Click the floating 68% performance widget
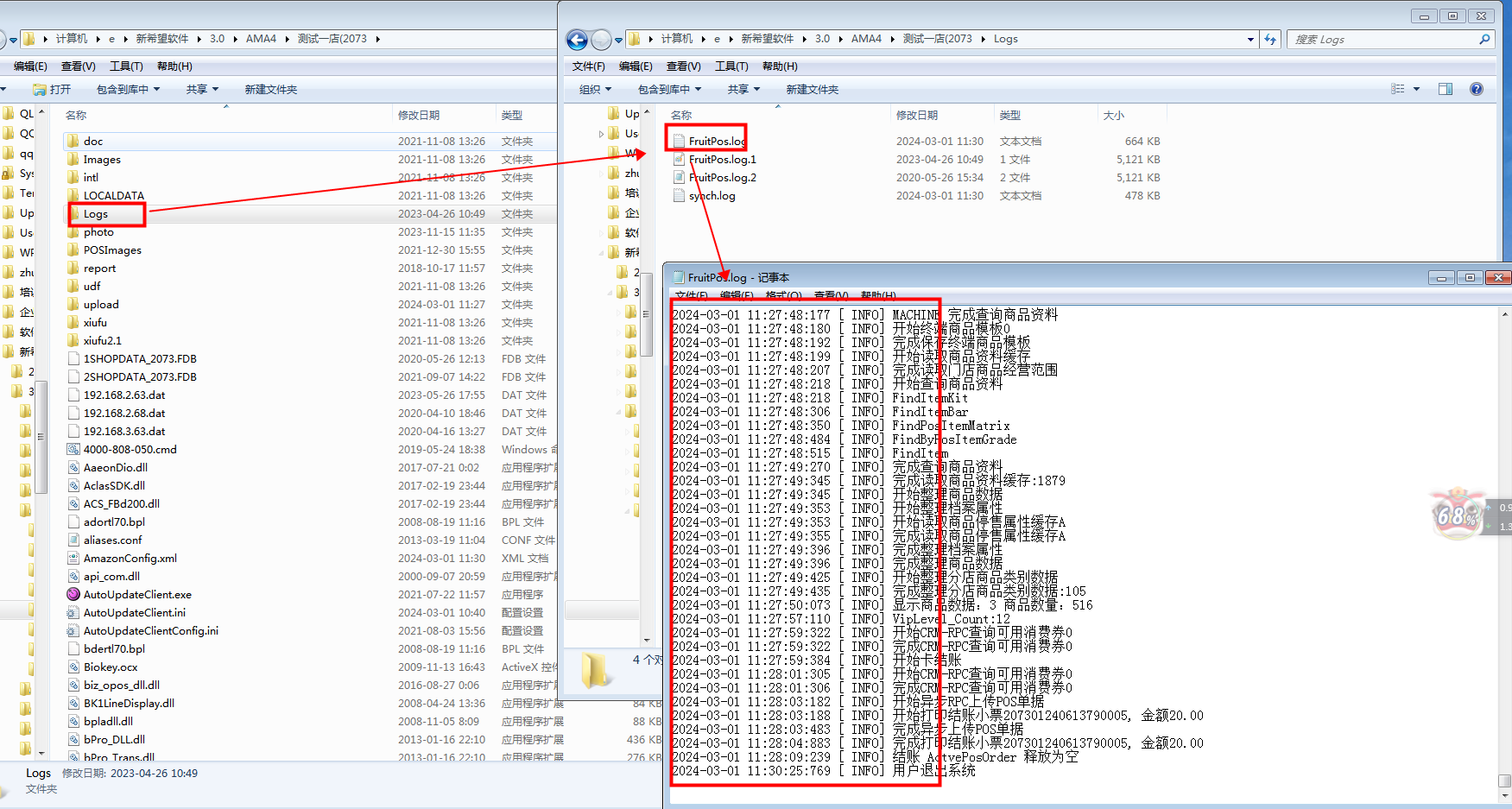Image resolution: width=1512 pixels, height=809 pixels. (1458, 515)
